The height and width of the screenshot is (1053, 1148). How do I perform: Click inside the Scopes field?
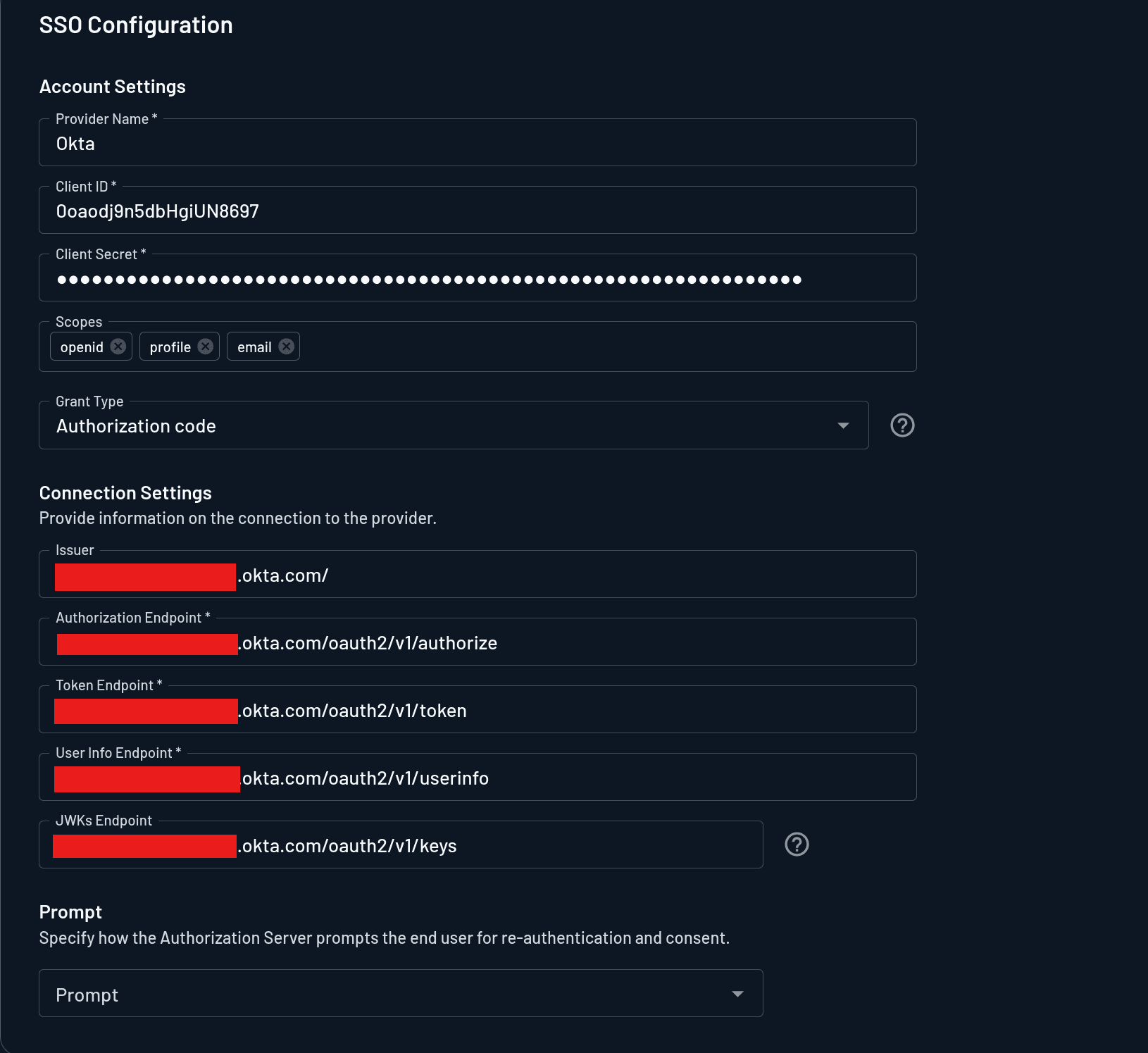(493, 346)
